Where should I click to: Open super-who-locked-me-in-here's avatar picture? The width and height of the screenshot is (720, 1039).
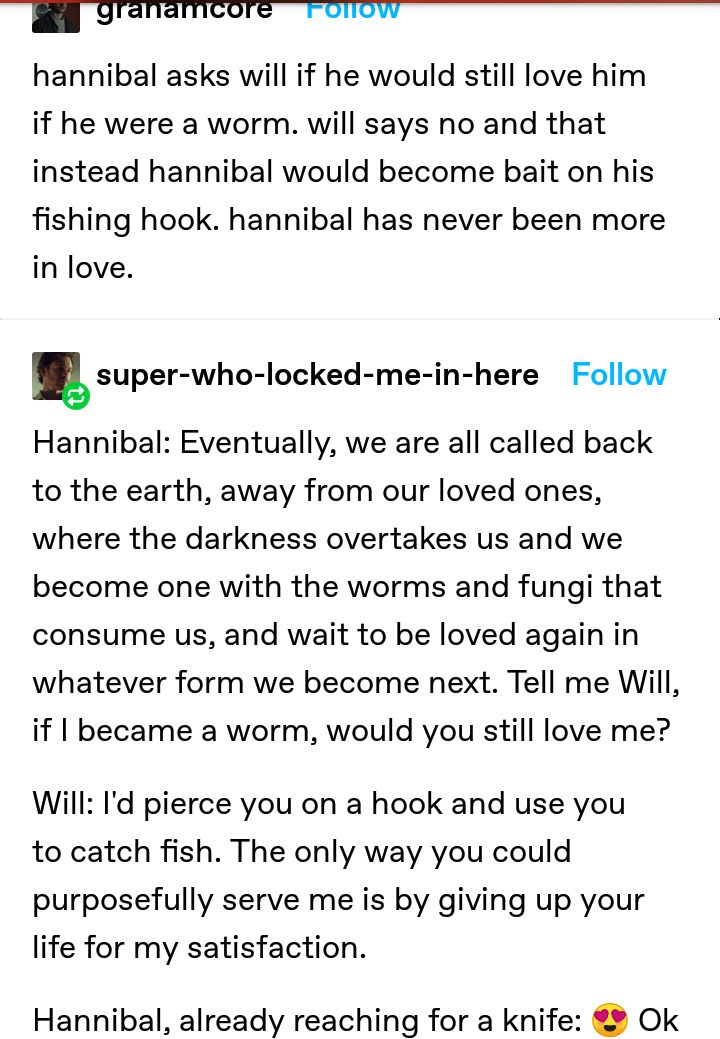pos(56,376)
